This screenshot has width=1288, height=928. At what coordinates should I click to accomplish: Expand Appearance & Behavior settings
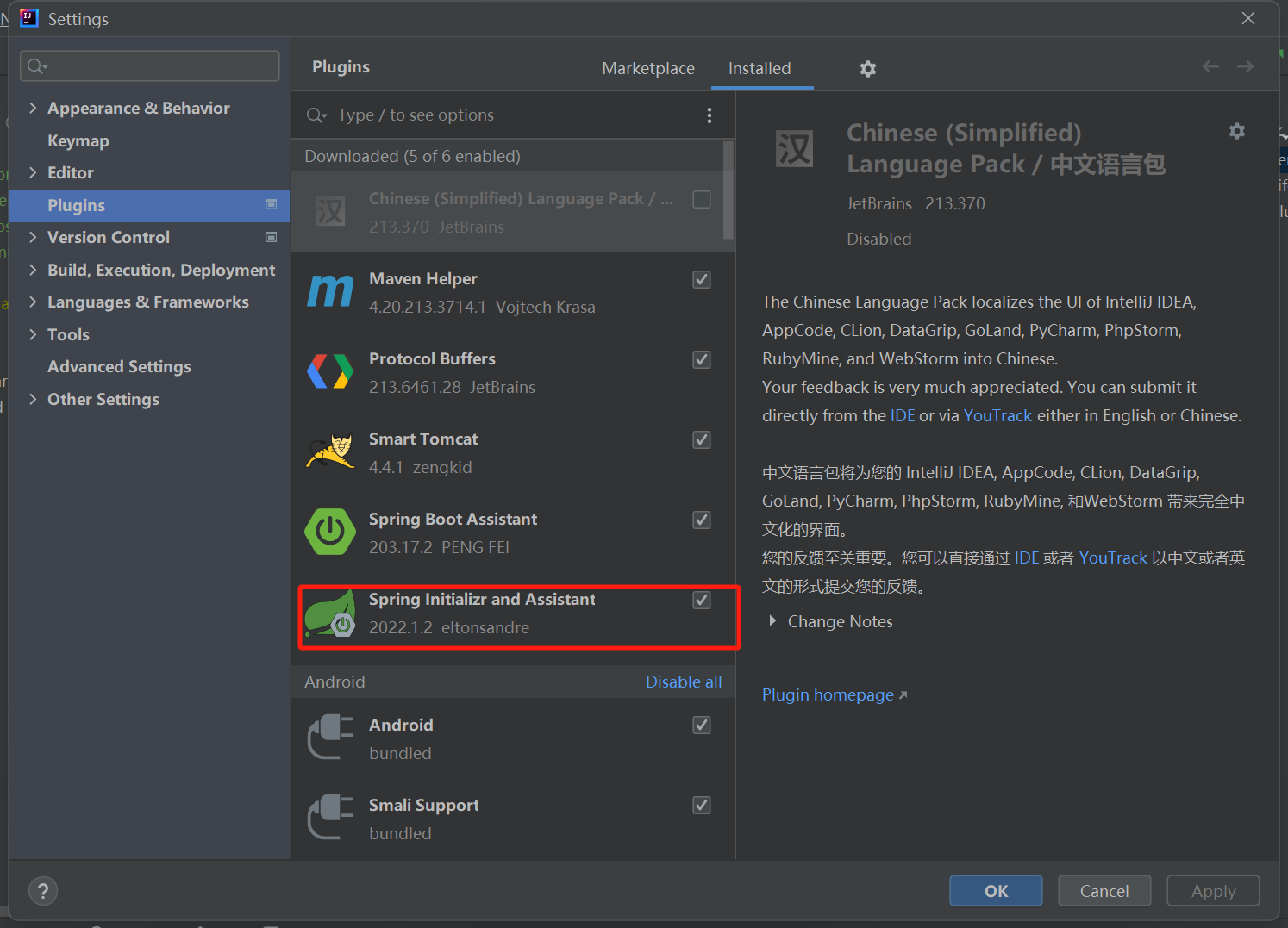click(x=33, y=108)
